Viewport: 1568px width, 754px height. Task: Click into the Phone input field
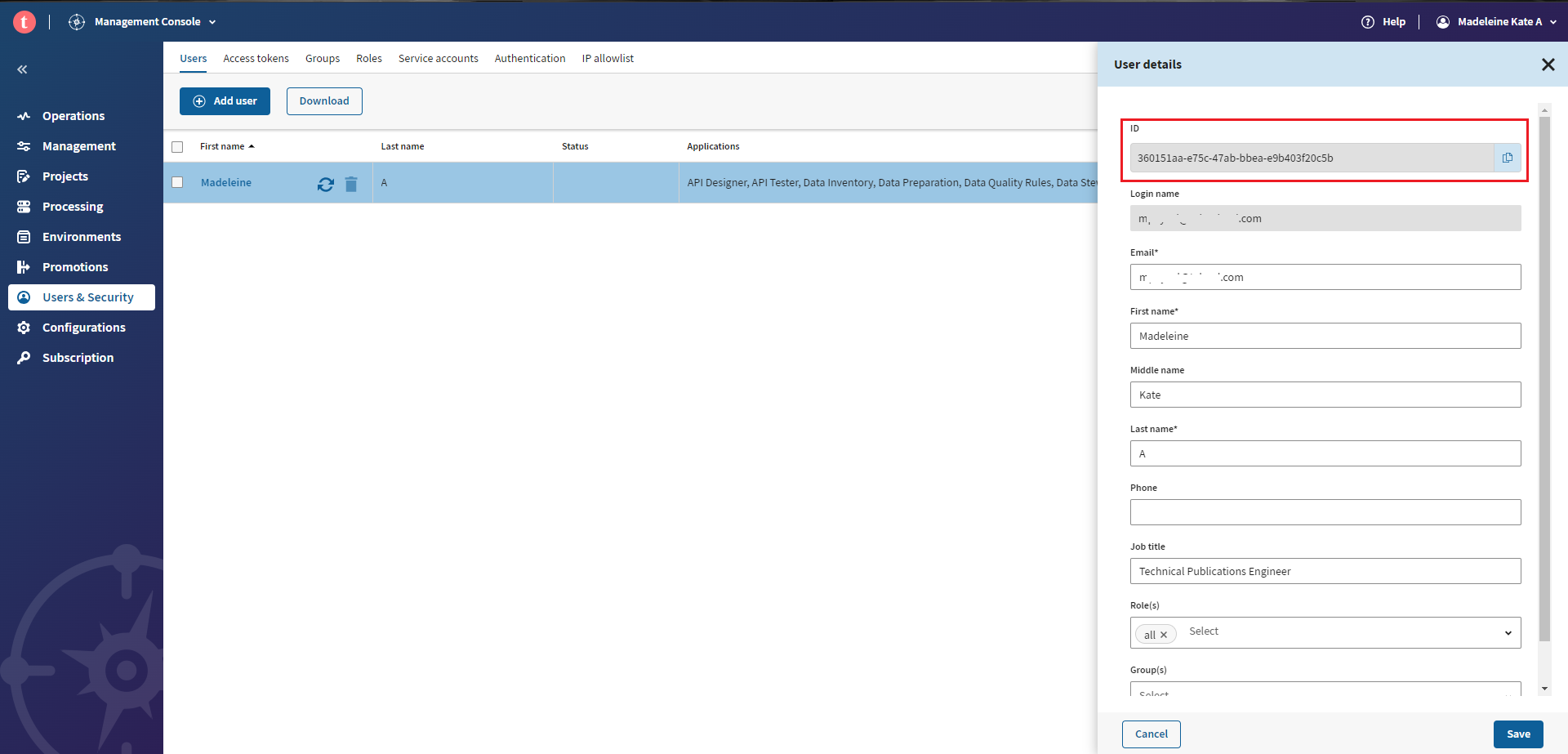[1325, 512]
